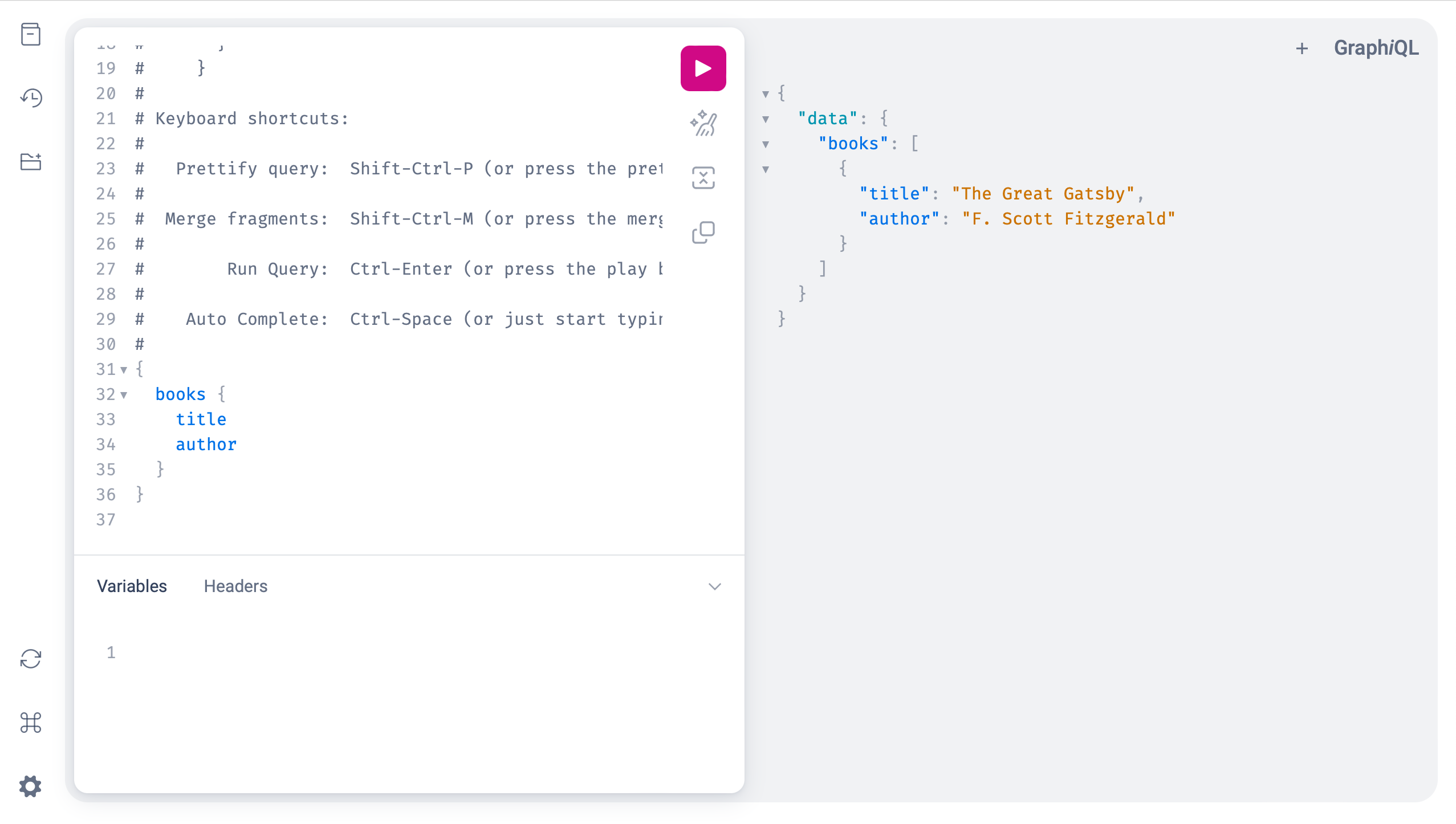Collapse the first book object arrow
Image resolution: width=1456 pixels, height=824 pixels.
point(766,169)
